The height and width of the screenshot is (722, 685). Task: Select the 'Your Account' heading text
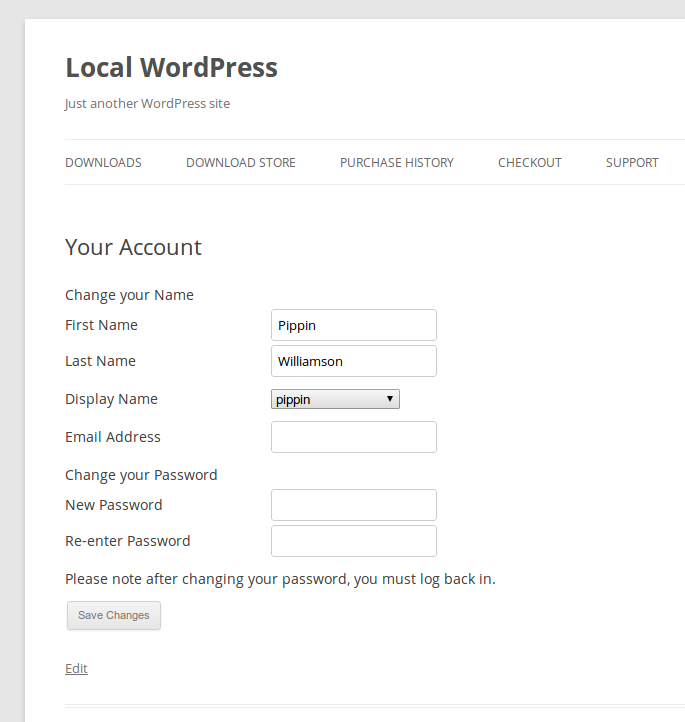[134, 247]
